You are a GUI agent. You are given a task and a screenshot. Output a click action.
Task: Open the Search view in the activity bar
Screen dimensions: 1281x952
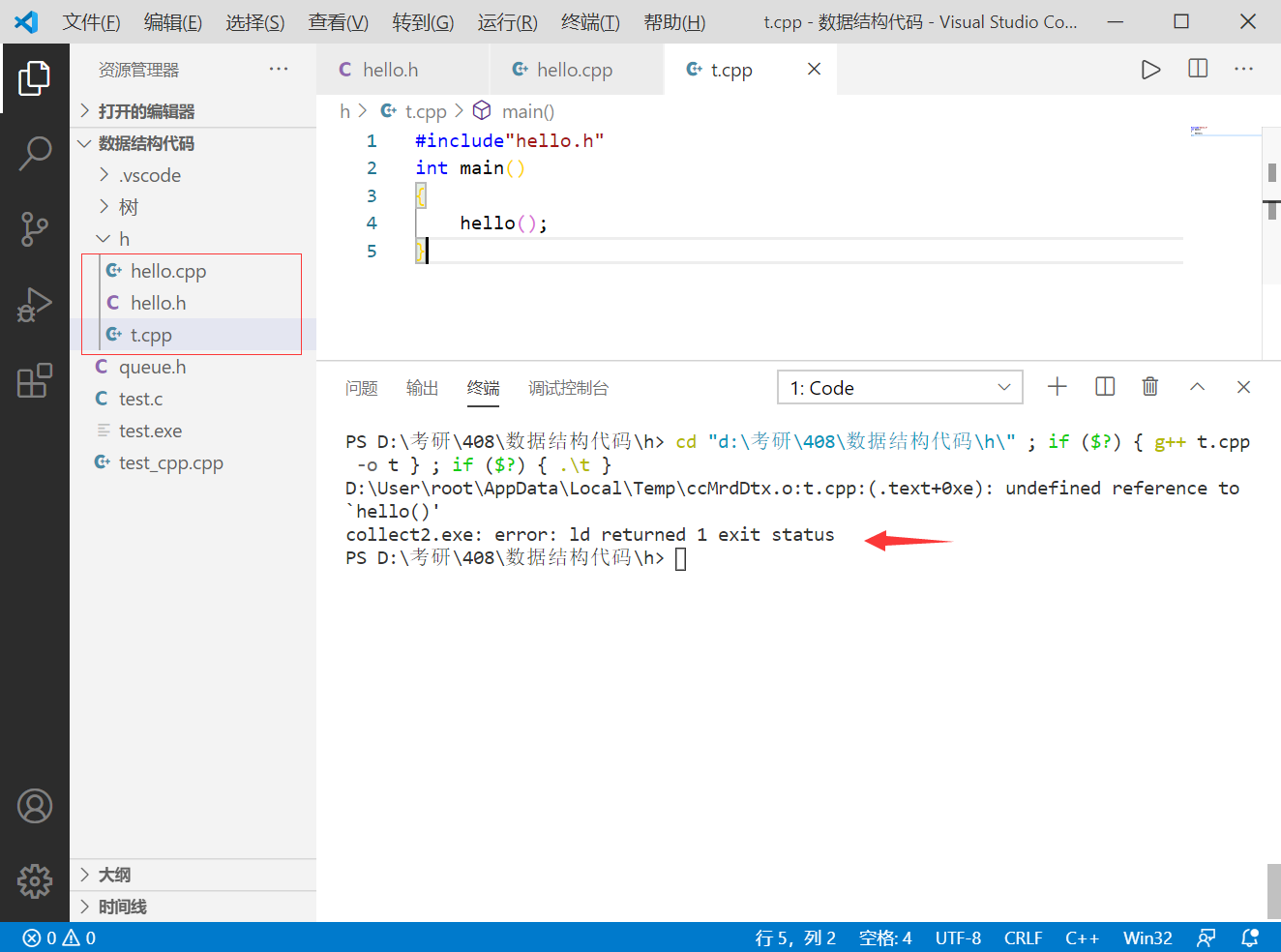tap(35, 153)
